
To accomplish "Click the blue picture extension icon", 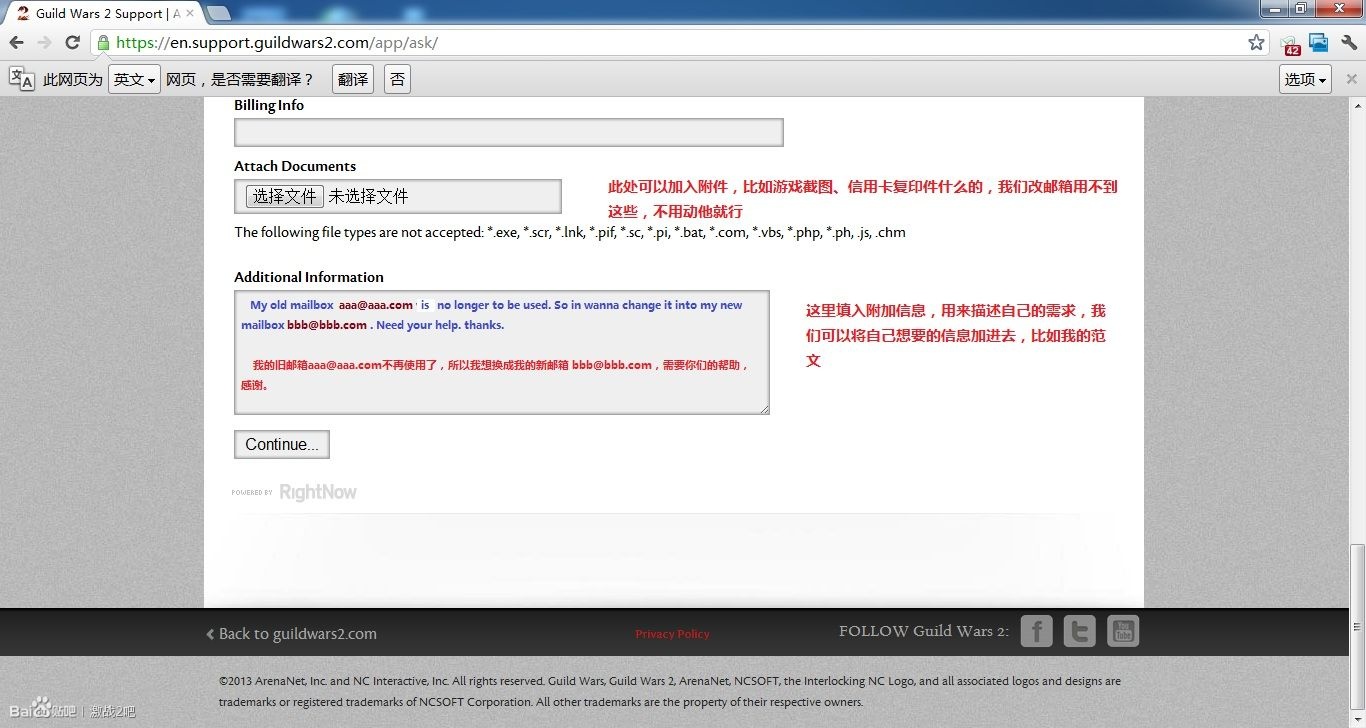I will pos(1319,42).
